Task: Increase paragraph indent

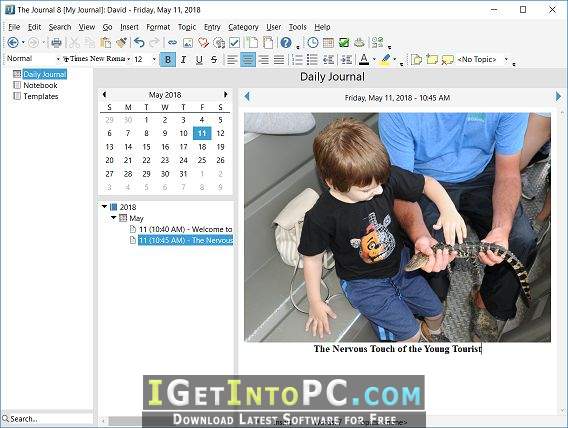Action: (346, 59)
